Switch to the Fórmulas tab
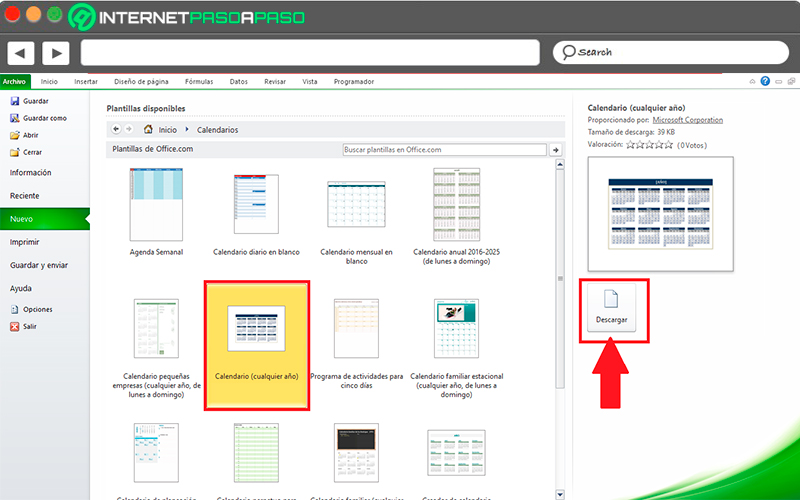Image resolution: width=800 pixels, height=500 pixels. pyautogui.click(x=199, y=82)
